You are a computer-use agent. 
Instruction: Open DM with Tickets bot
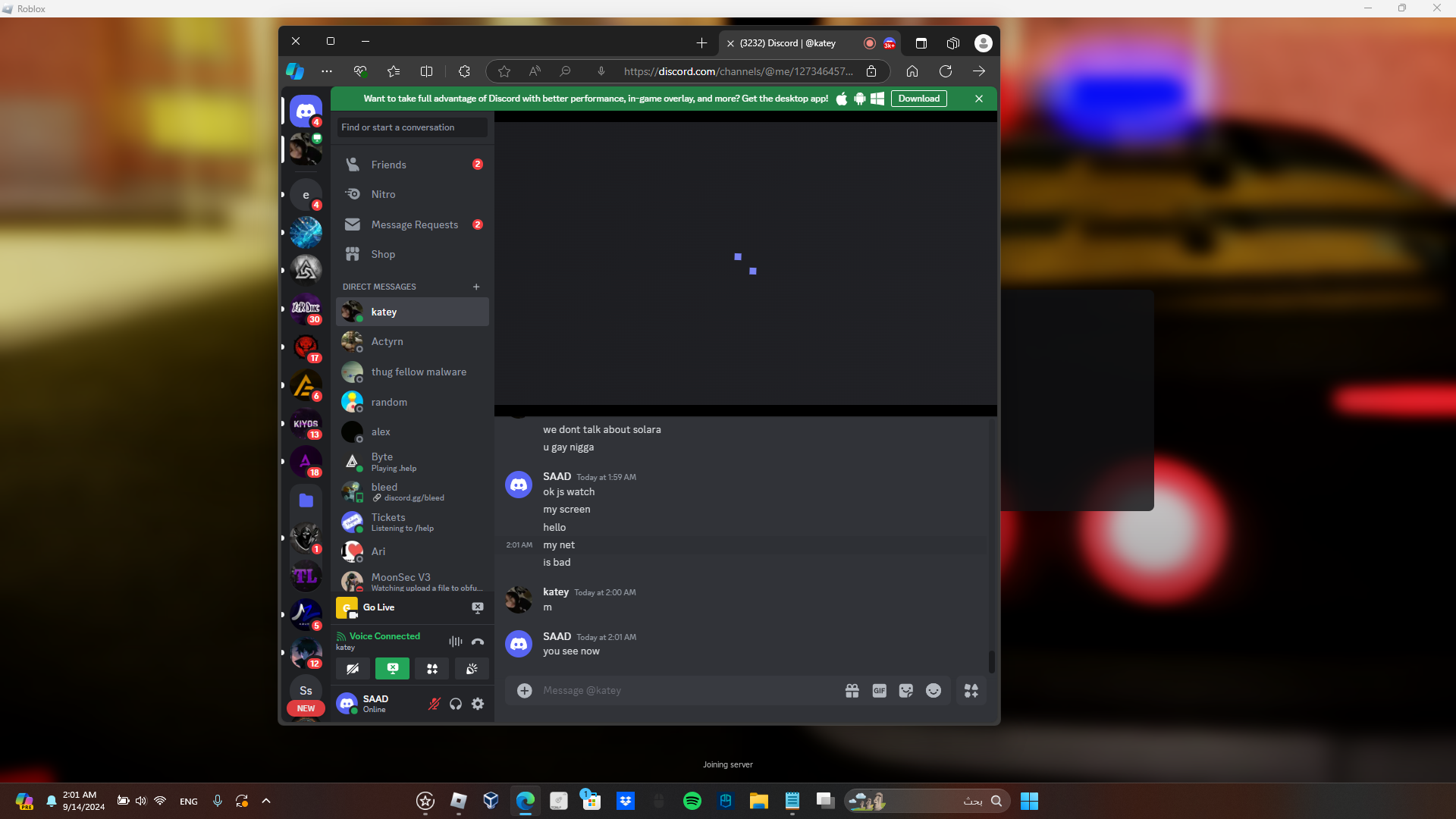click(413, 522)
